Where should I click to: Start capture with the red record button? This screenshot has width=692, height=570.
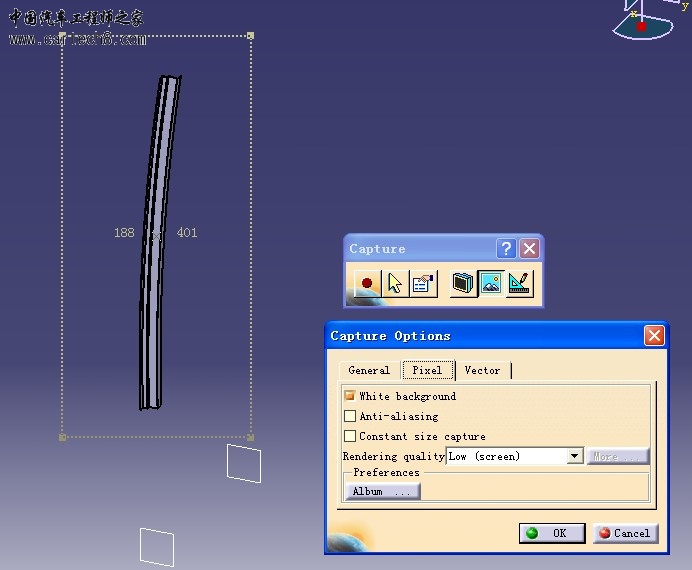pyautogui.click(x=367, y=283)
